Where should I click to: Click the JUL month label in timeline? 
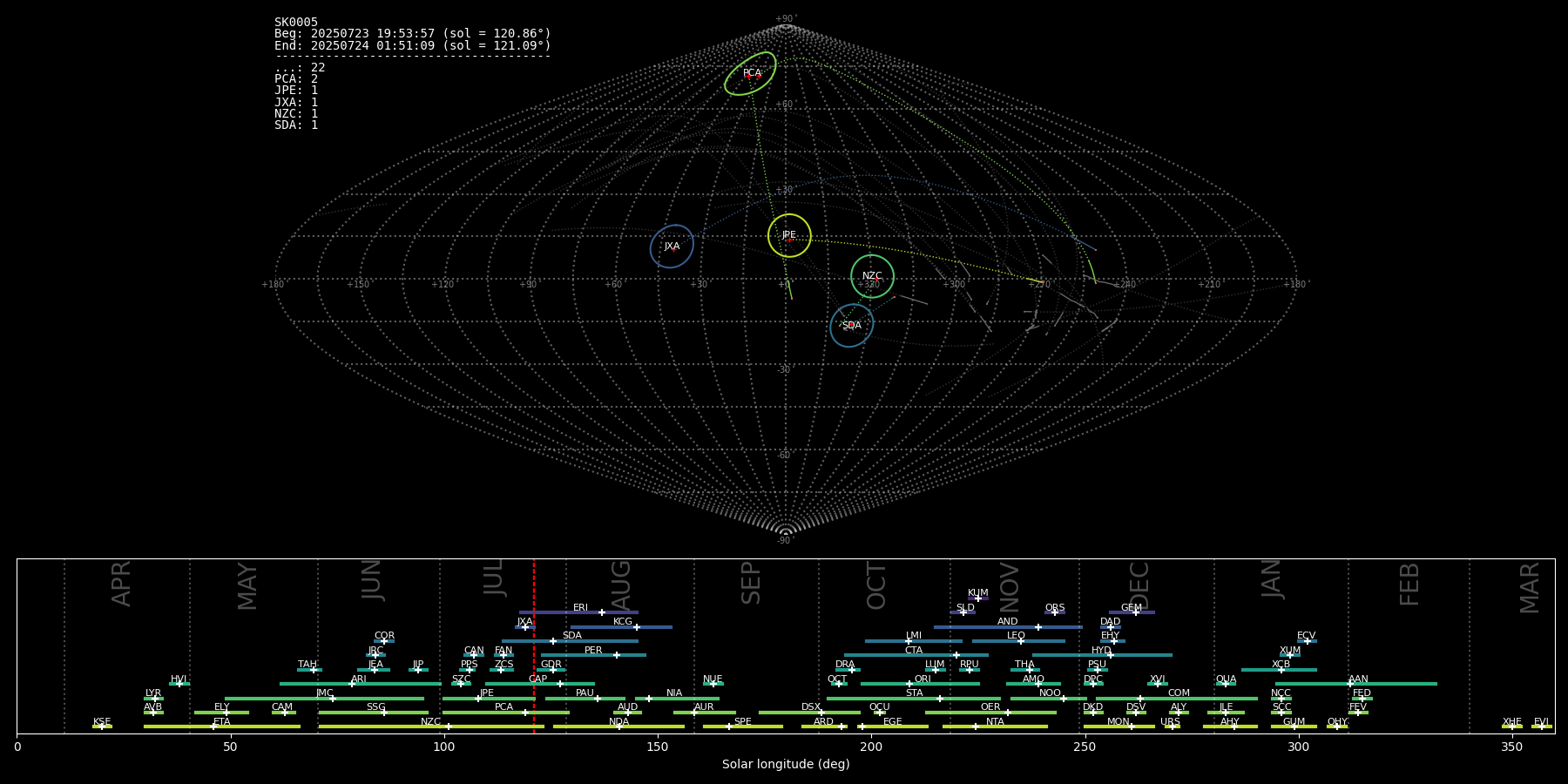click(x=495, y=578)
